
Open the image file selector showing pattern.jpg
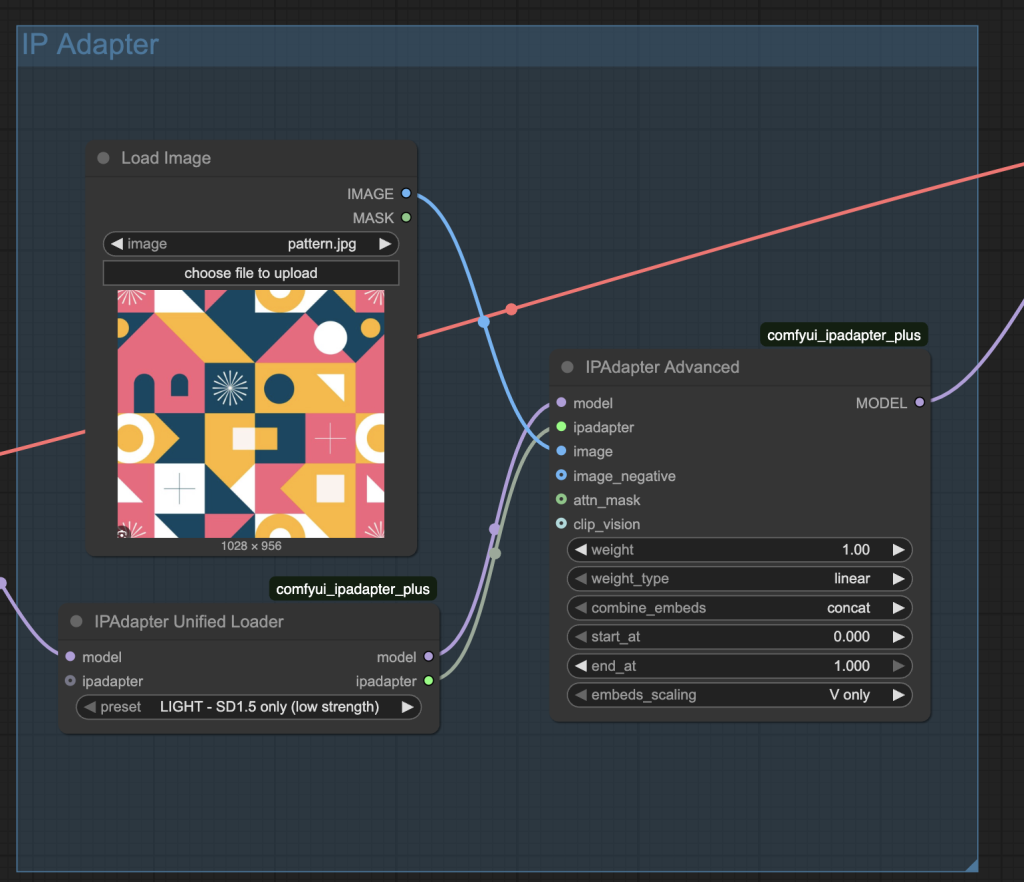(x=251, y=244)
